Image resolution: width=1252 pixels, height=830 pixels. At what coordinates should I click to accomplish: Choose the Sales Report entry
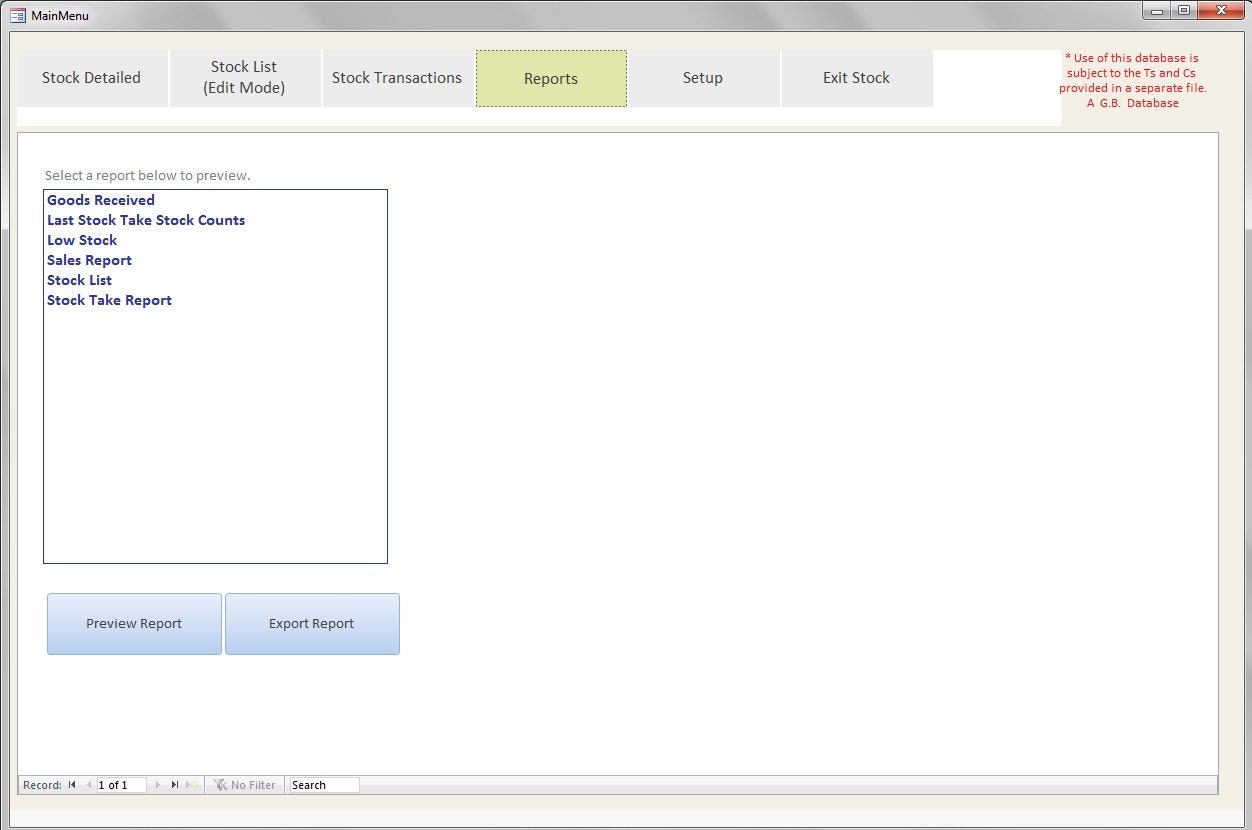[89, 260]
